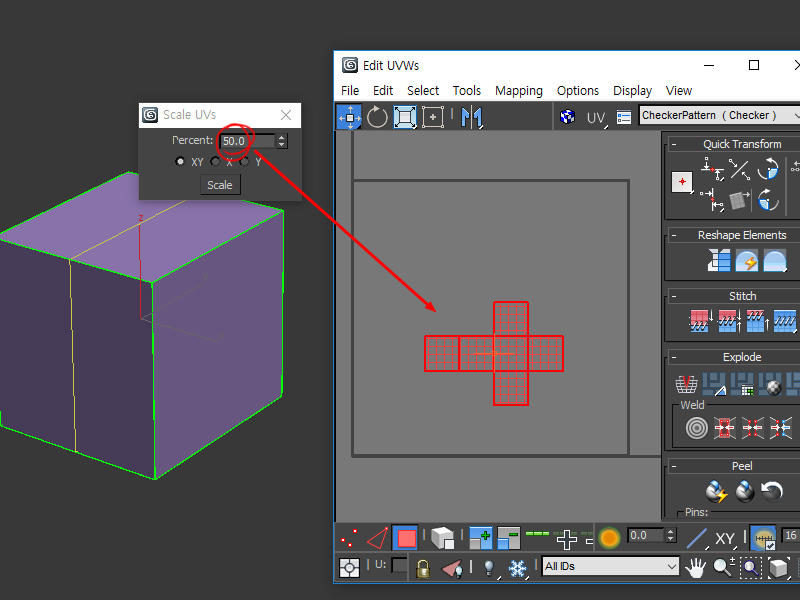Switch to Vertex sub-object mode

pos(349,538)
